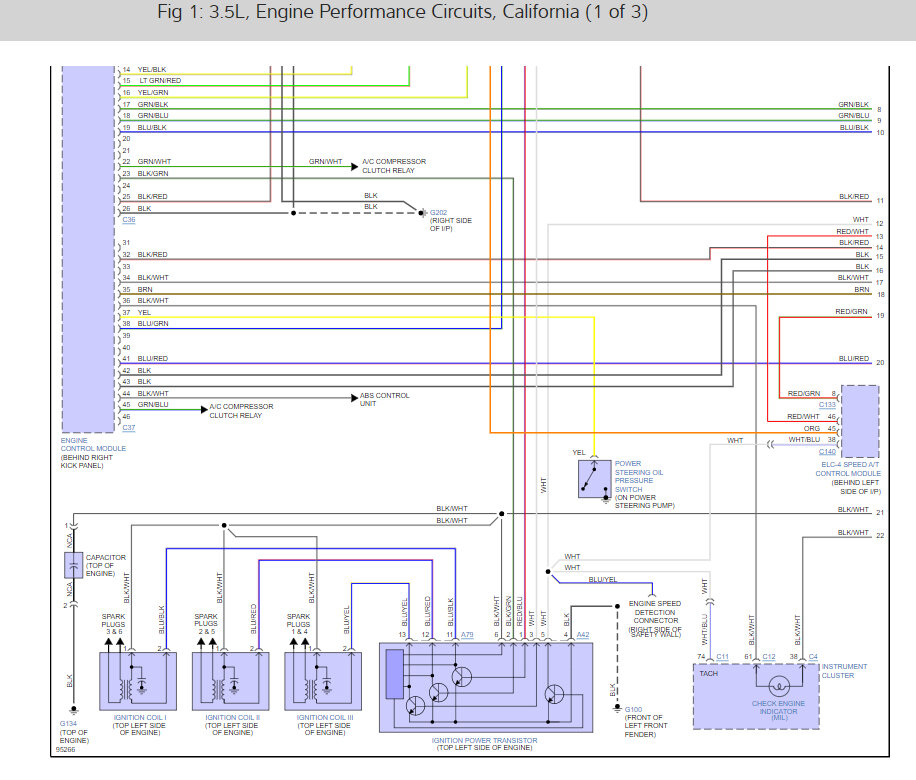The width and height of the screenshot is (916, 780).
Task: Click the Ignition Coil II component box
Action: point(230,681)
